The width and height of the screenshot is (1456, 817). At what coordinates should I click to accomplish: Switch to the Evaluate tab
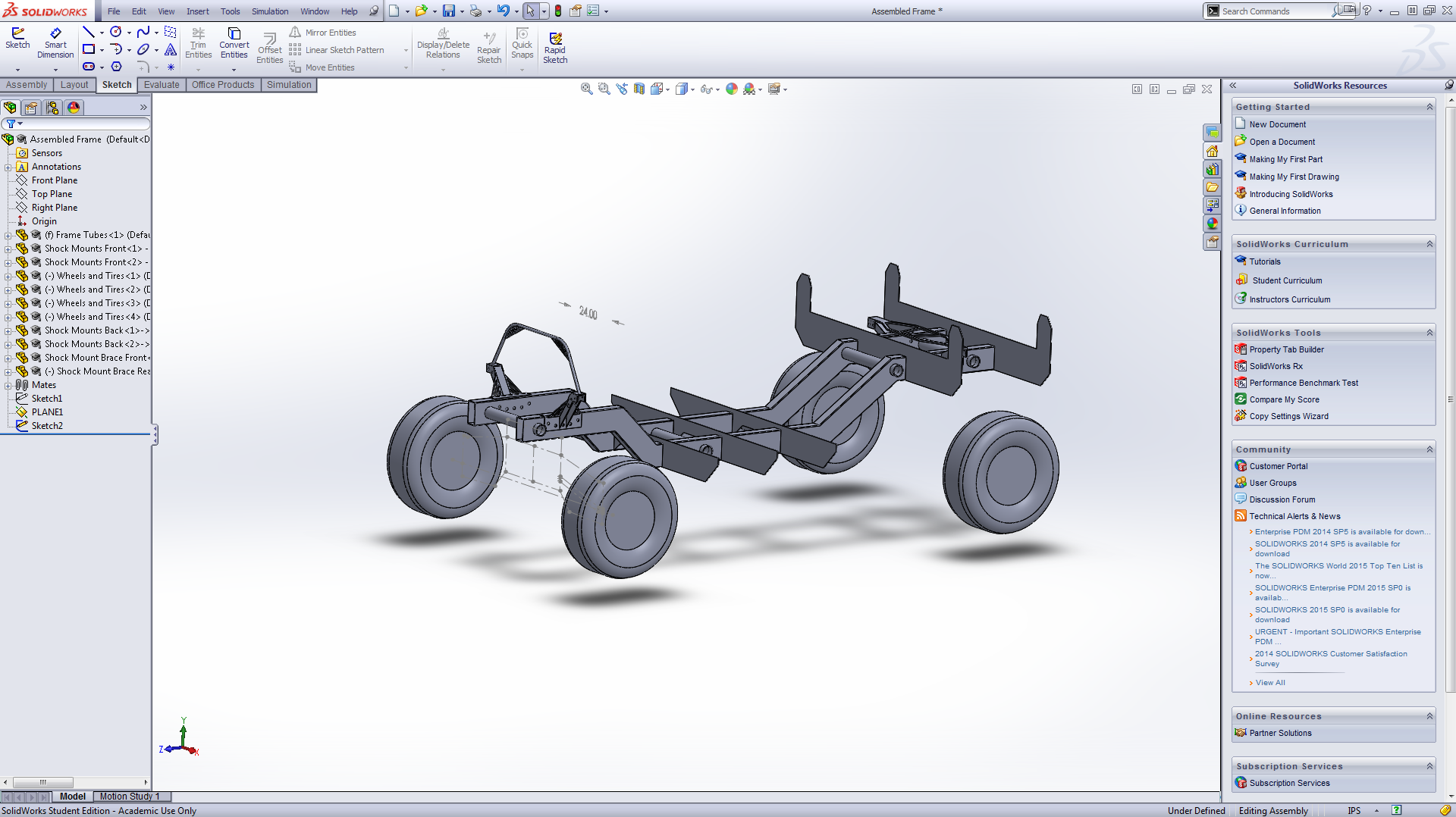[x=162, y=85]
